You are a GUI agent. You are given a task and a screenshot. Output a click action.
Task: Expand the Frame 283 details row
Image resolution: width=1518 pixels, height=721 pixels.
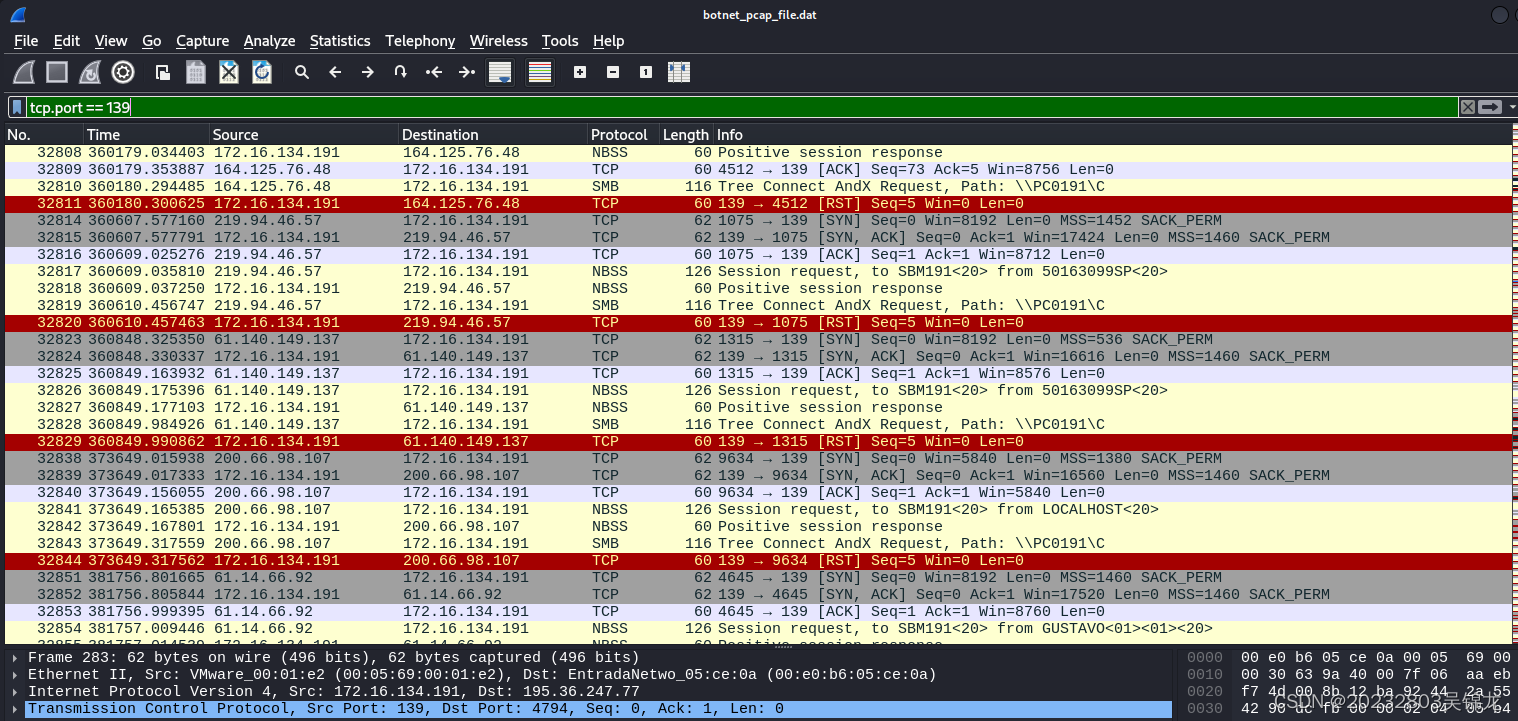click(14, 658)
